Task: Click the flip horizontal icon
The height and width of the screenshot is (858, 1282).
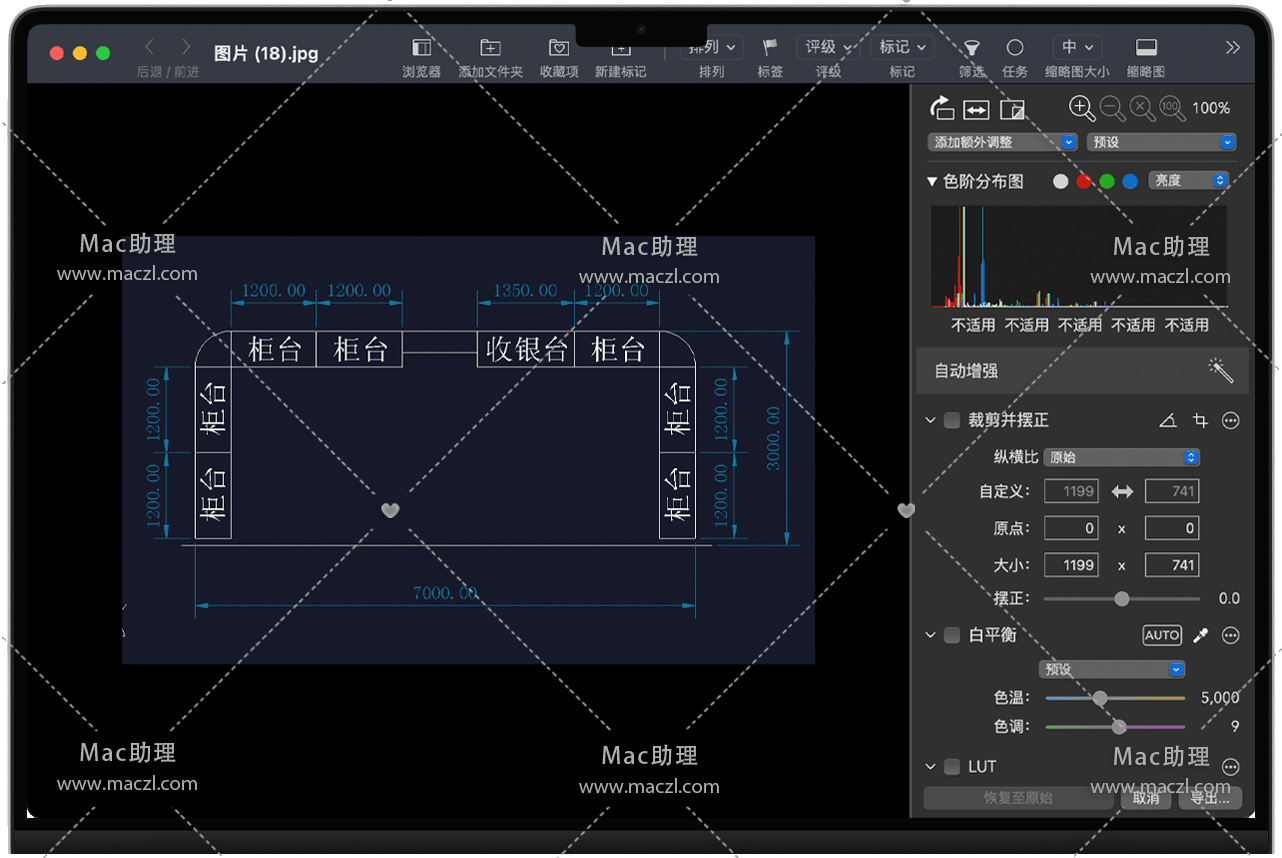Action: pyautogui.click(x=977, y=109)
